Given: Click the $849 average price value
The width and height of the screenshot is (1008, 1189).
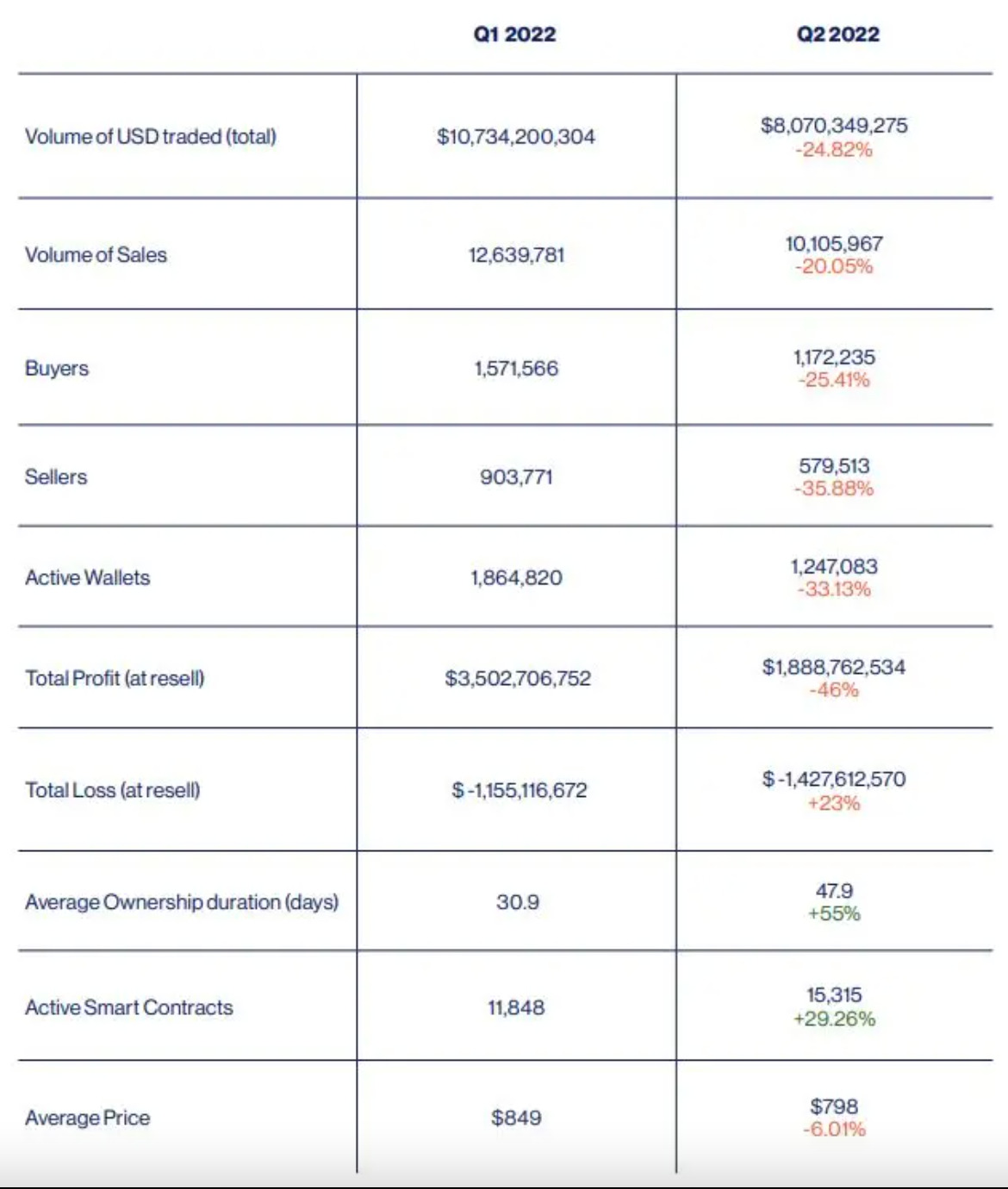Looking at the screenshot, I should [516, 1117].
